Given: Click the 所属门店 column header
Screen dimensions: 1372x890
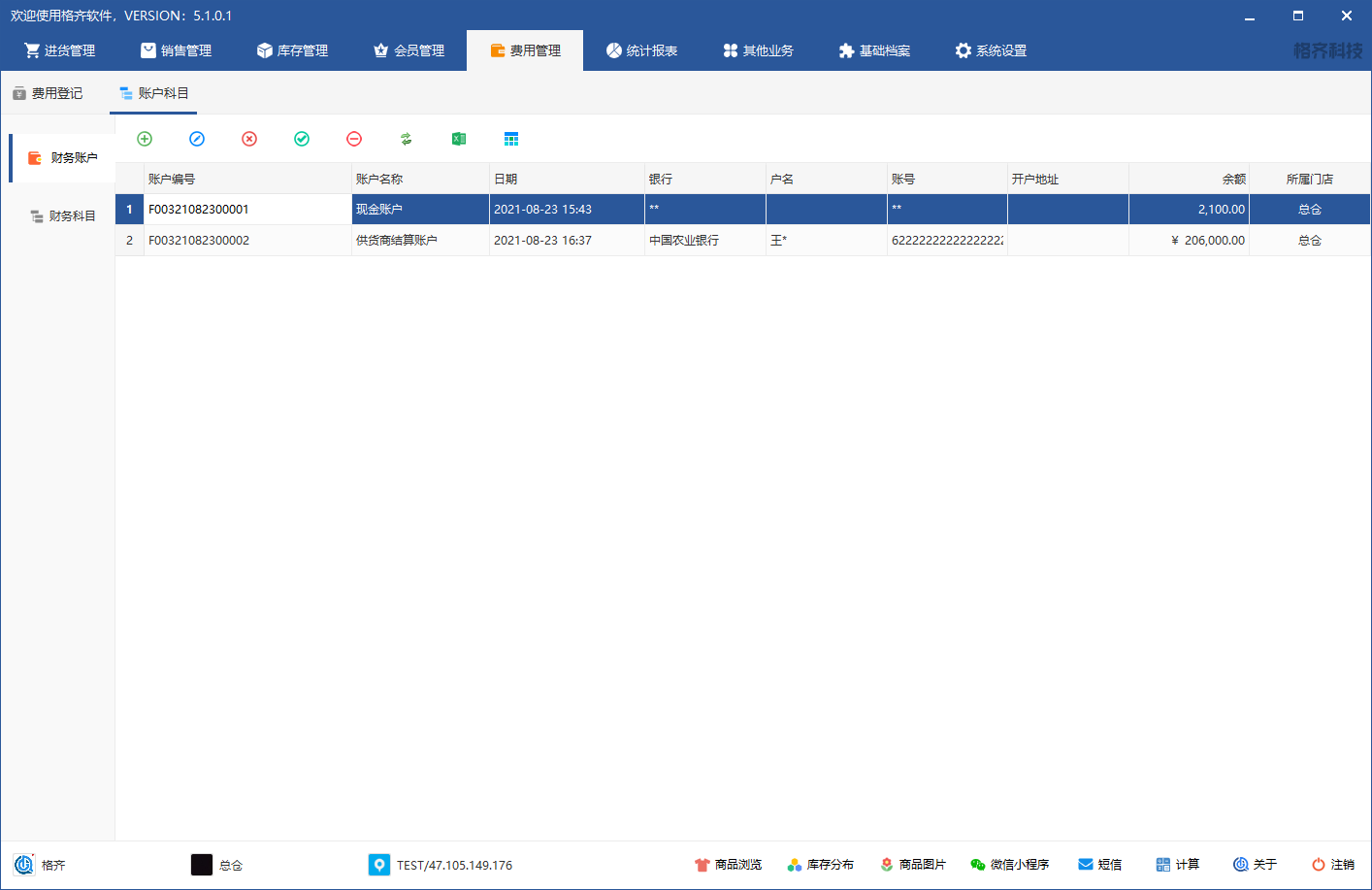Looking at the screenshot, I should click(1310, 179).
